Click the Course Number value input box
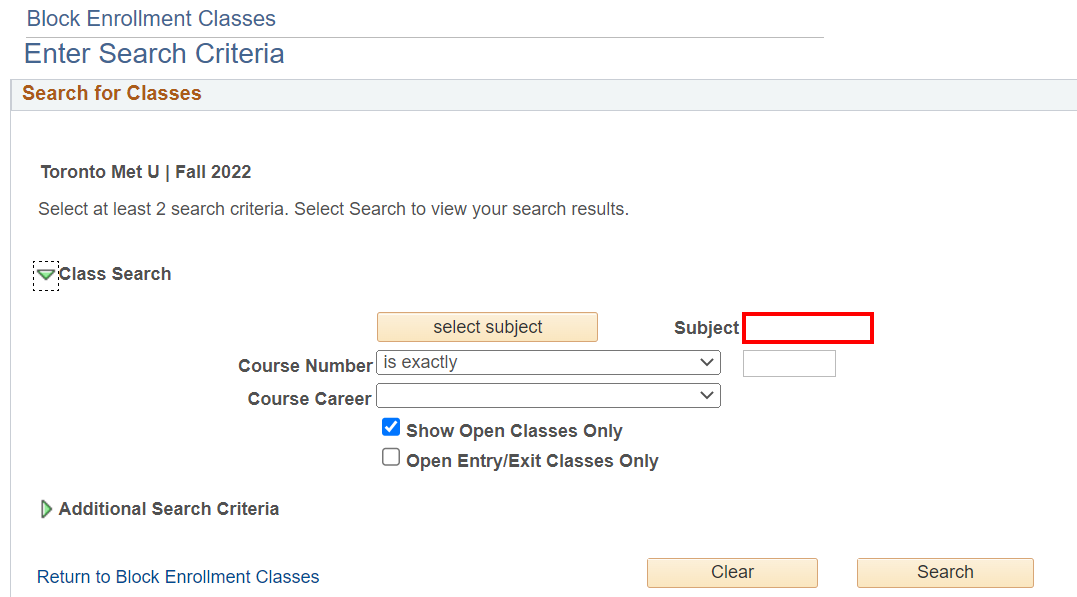 pos(789,363)
